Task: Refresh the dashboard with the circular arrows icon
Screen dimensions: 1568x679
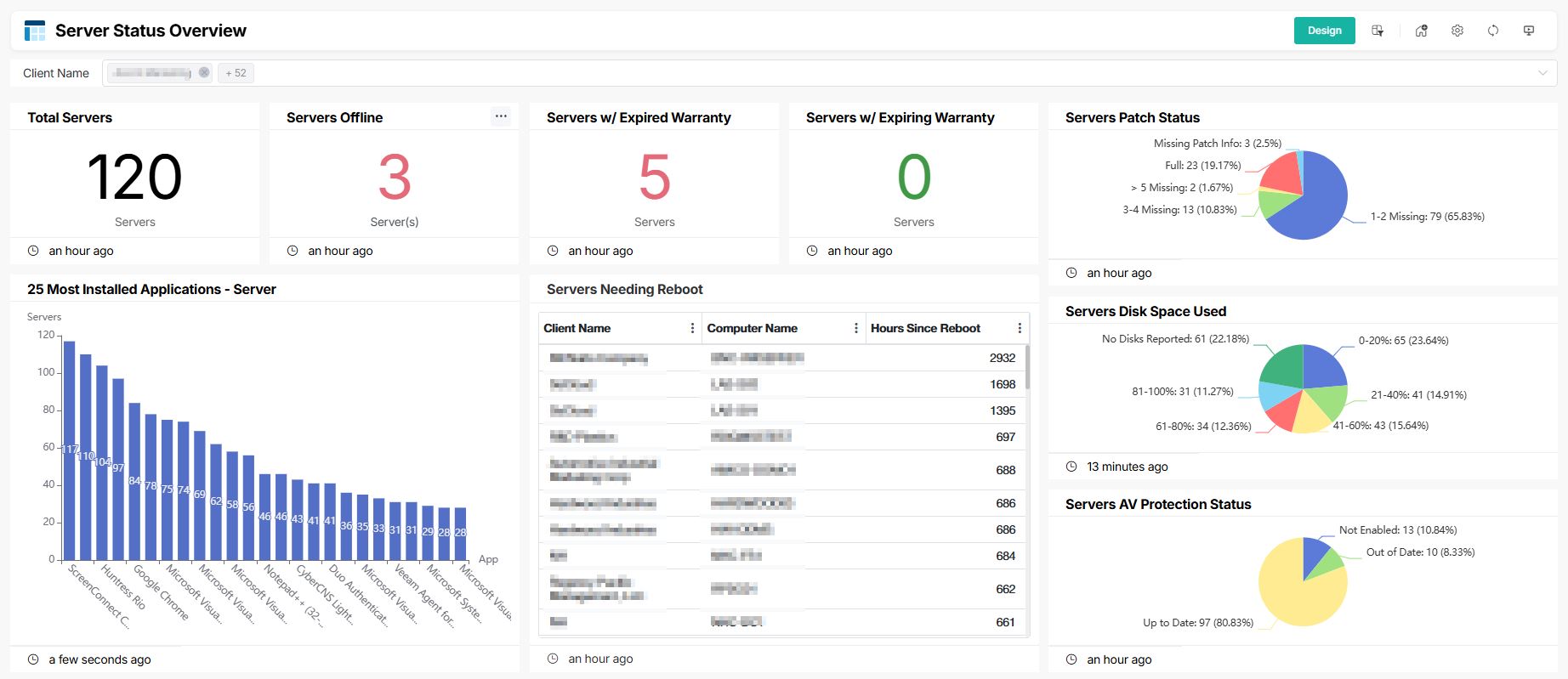Action: [x=1493, y=31]
